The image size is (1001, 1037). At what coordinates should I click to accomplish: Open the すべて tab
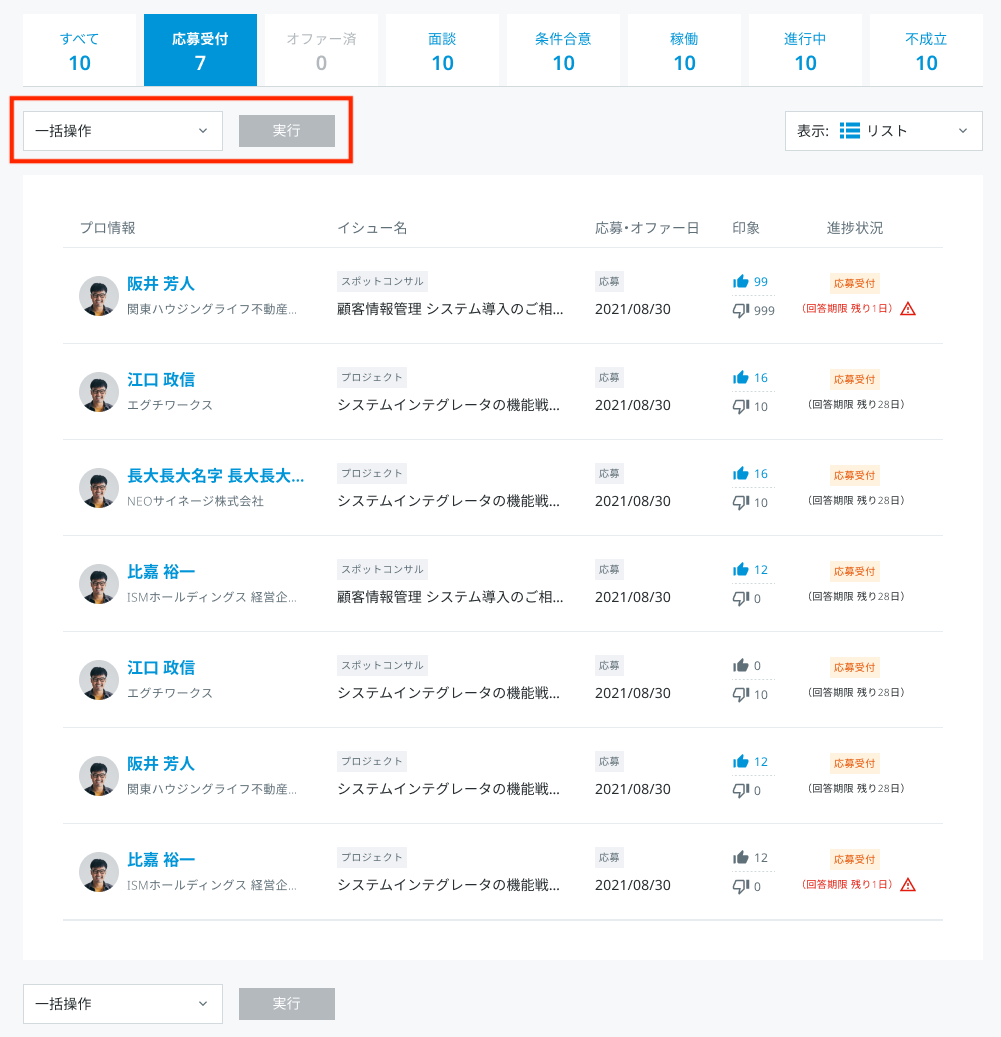click(79, 50)
